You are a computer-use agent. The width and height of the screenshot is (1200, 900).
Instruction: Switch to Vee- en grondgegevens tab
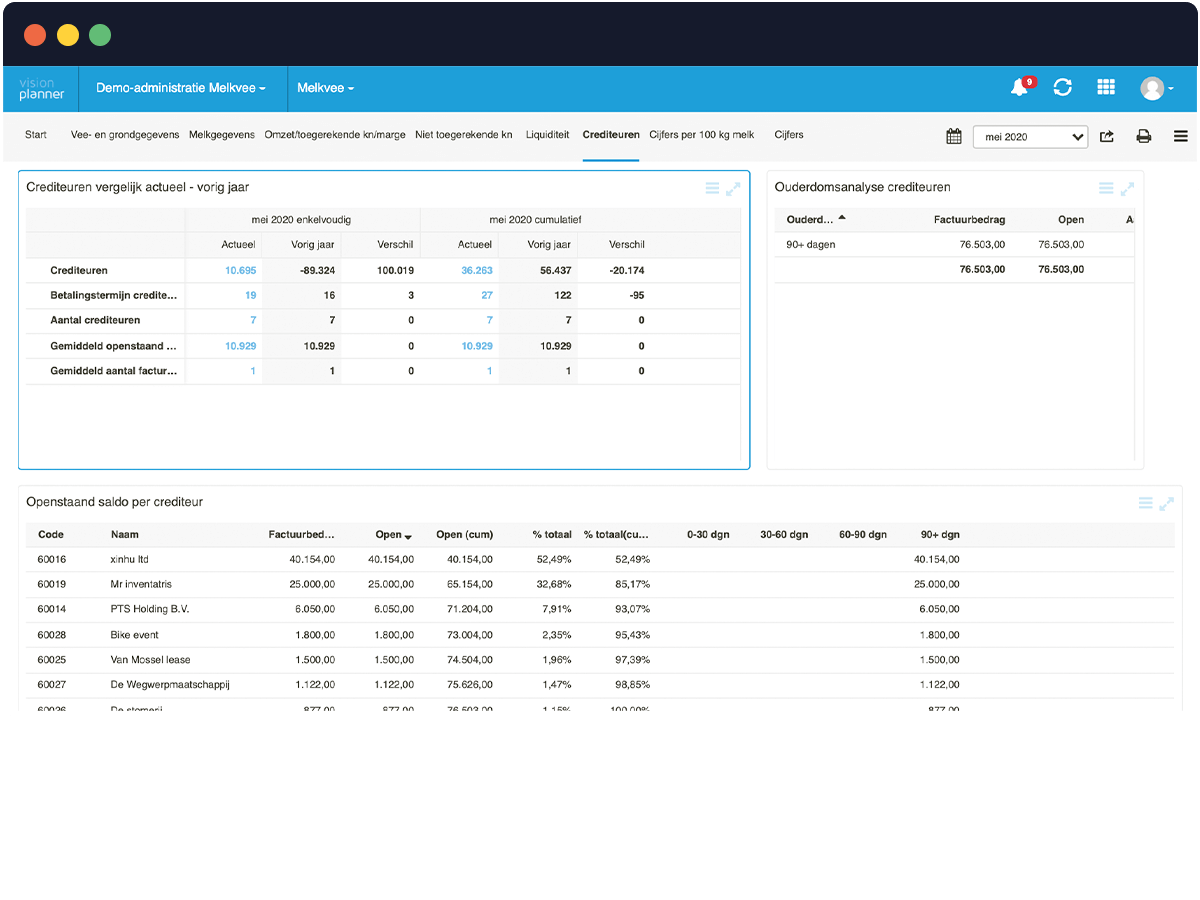[x=125, y=134]
